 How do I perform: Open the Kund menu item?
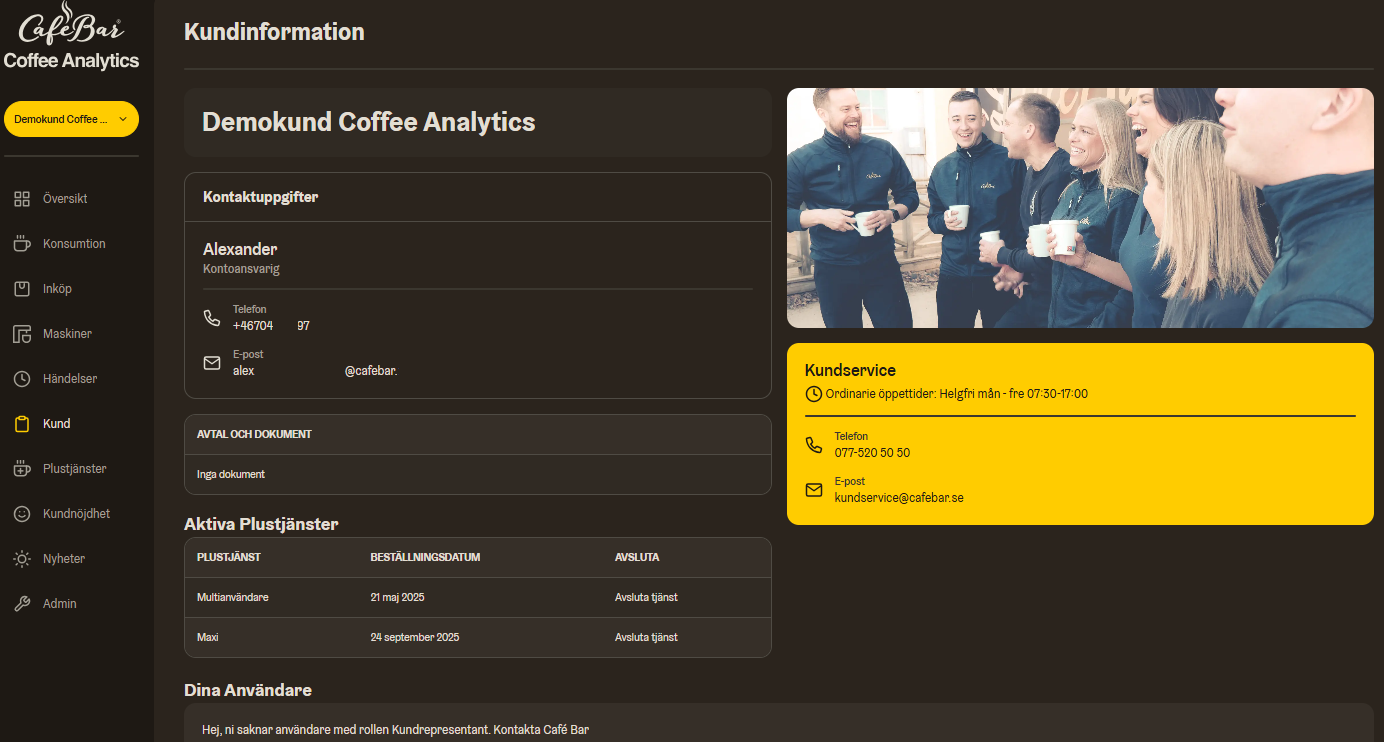pos(56,424)
